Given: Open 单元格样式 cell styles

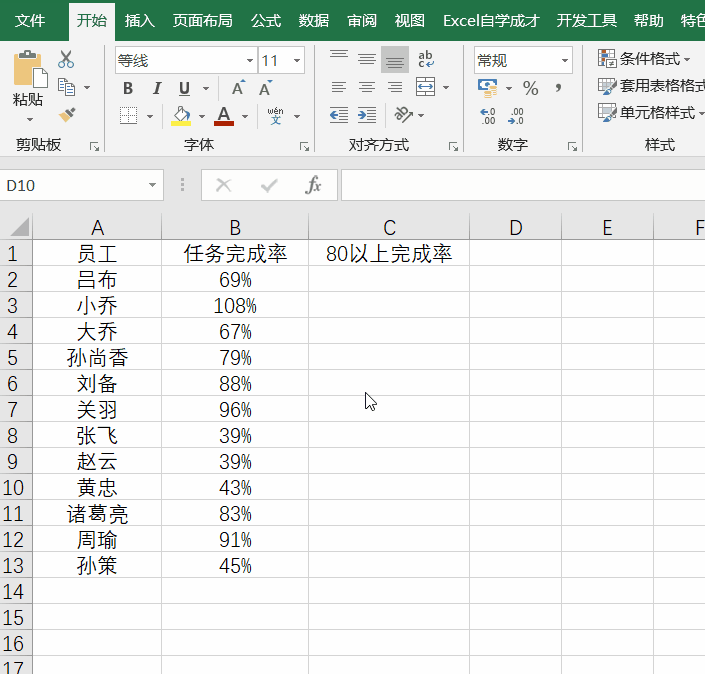Looking at the screenshot, I should click(651, 112).
